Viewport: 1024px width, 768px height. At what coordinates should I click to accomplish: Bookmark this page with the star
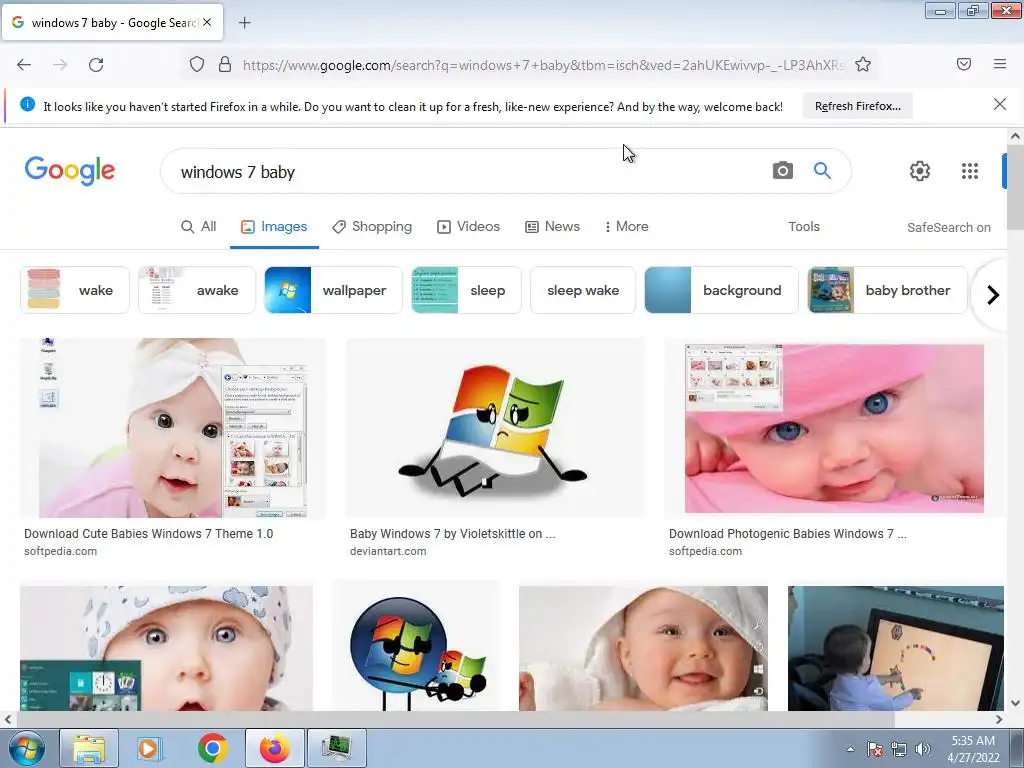[x=863, y=64]
